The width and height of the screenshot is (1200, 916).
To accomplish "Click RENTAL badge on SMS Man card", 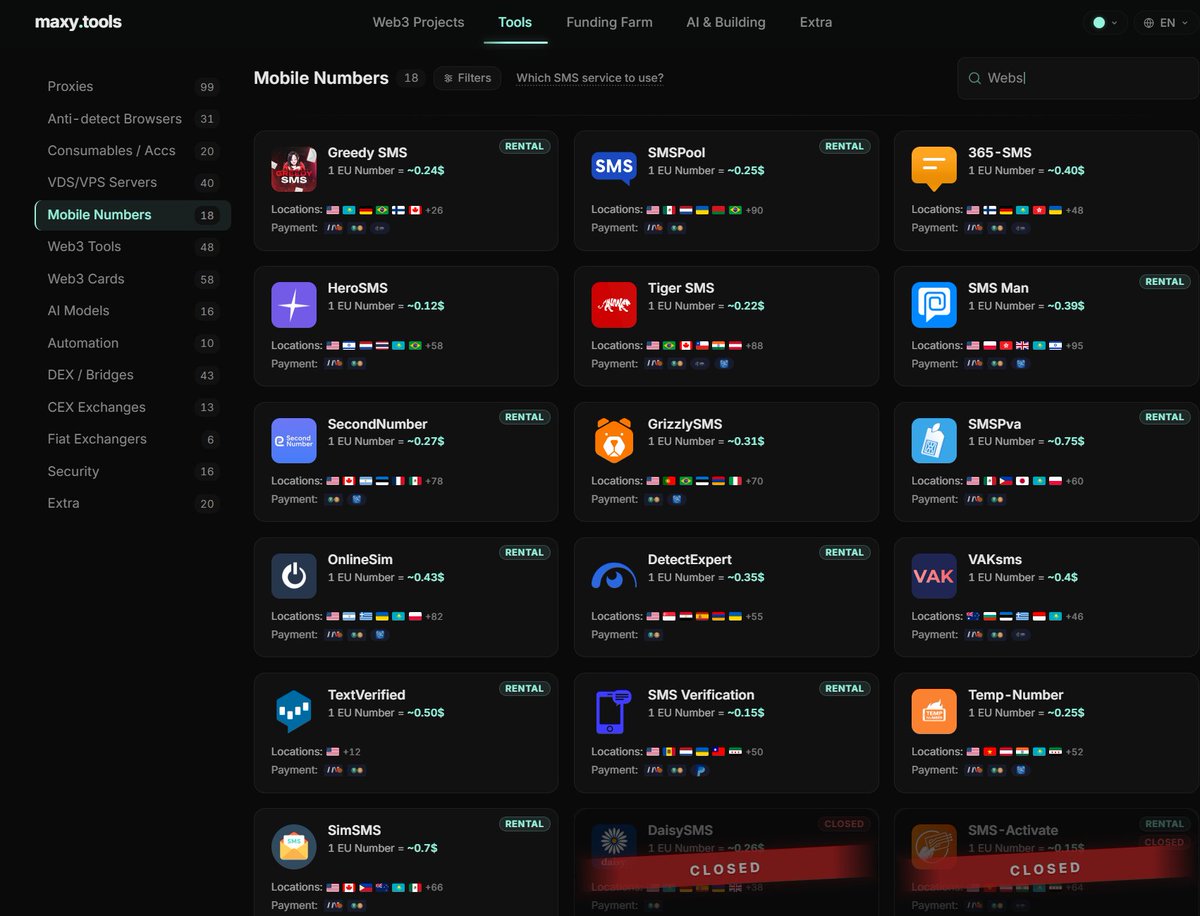I will (1165, 282).
